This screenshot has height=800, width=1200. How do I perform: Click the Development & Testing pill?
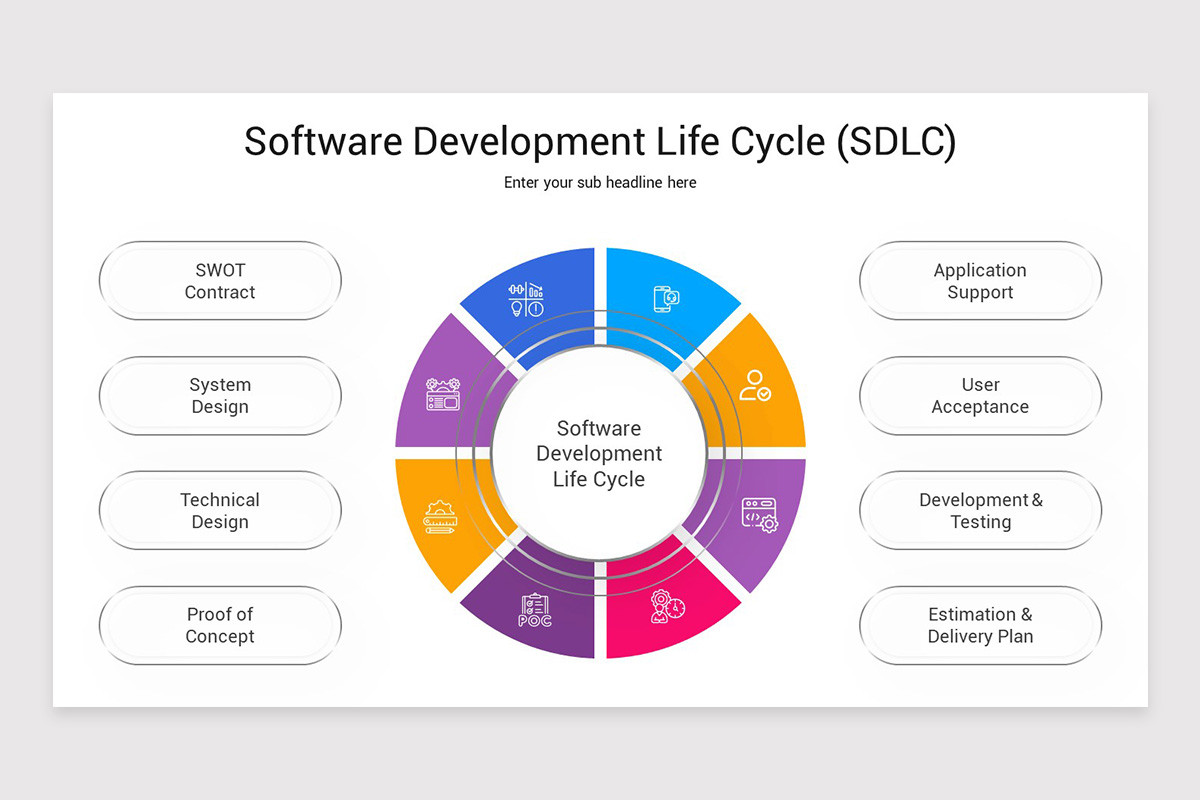tap(980, 511)
